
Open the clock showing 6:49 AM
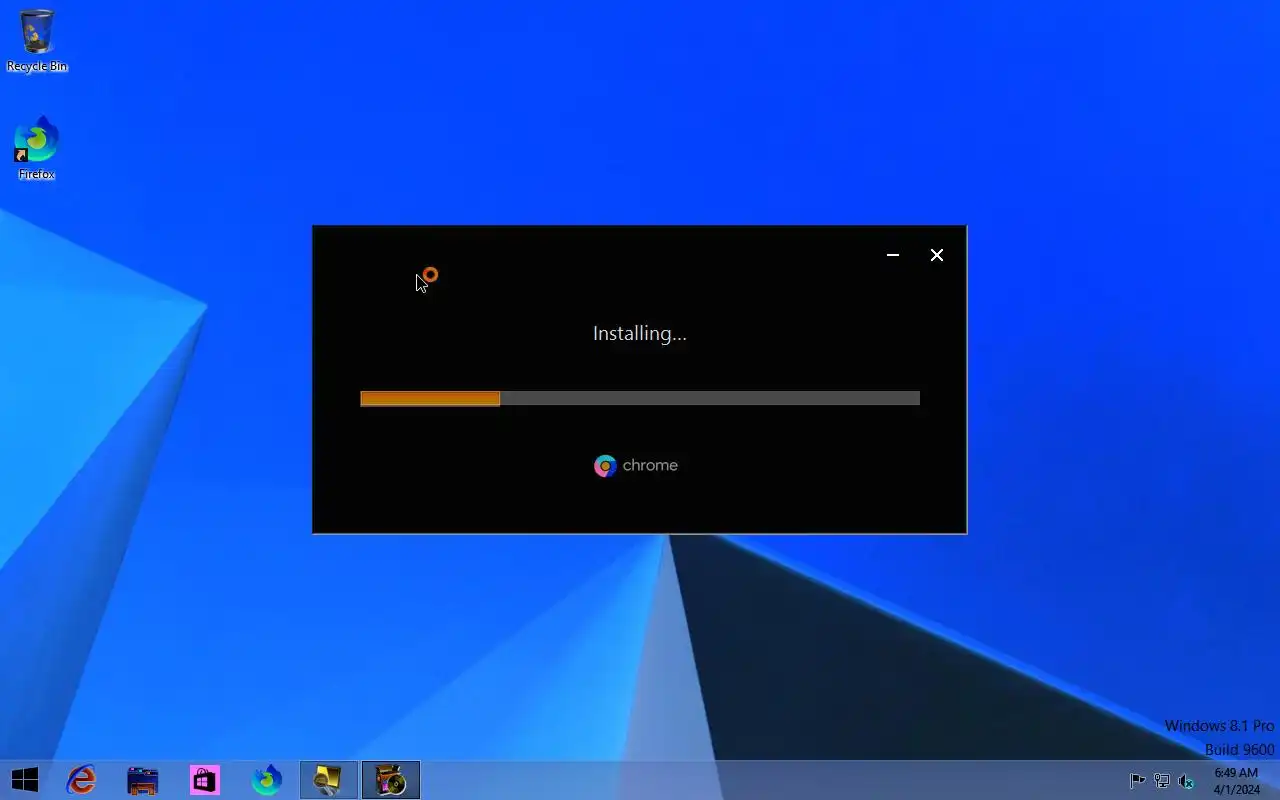1236,781
